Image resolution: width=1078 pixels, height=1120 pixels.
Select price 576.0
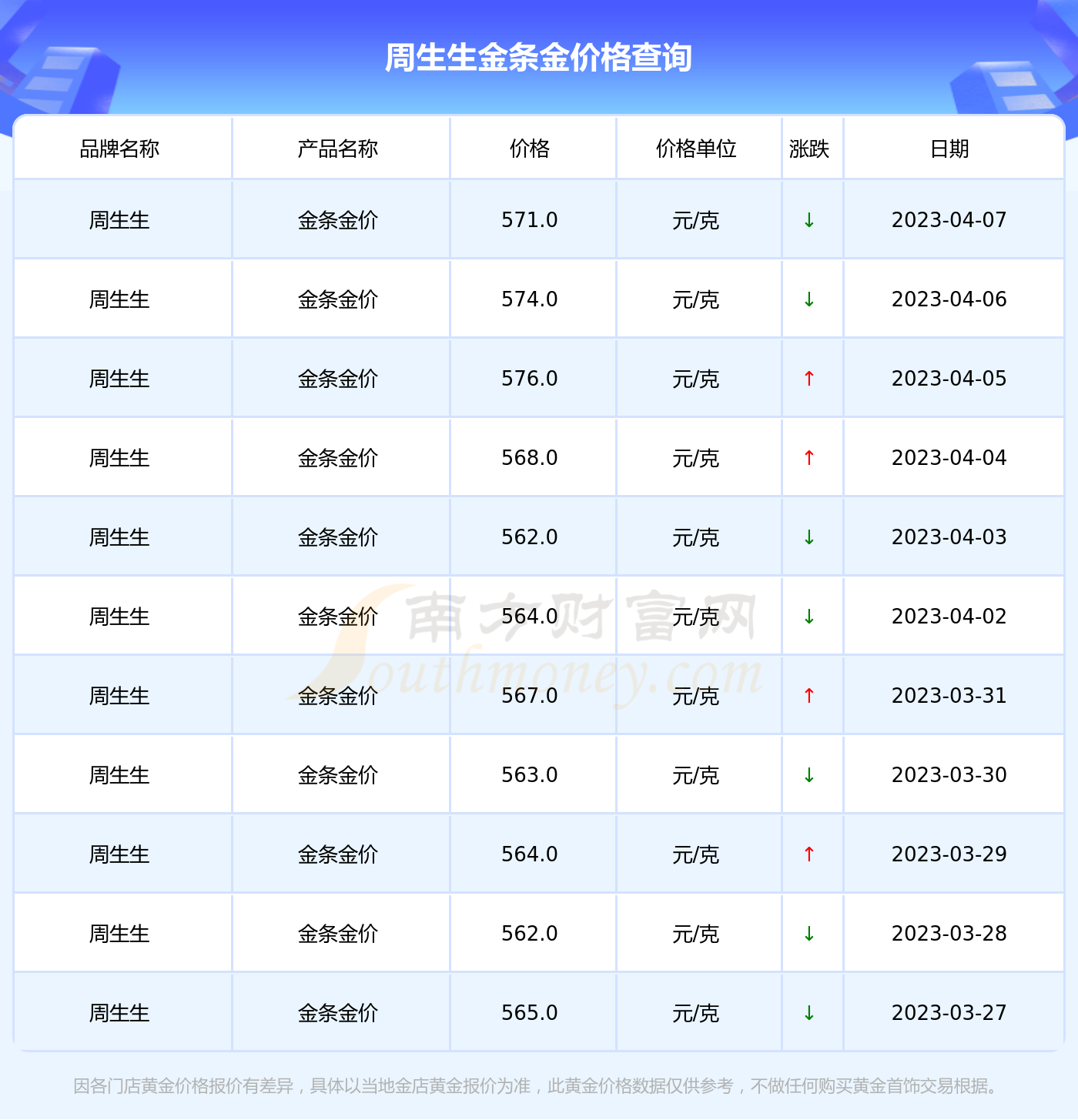pos(530,379)
